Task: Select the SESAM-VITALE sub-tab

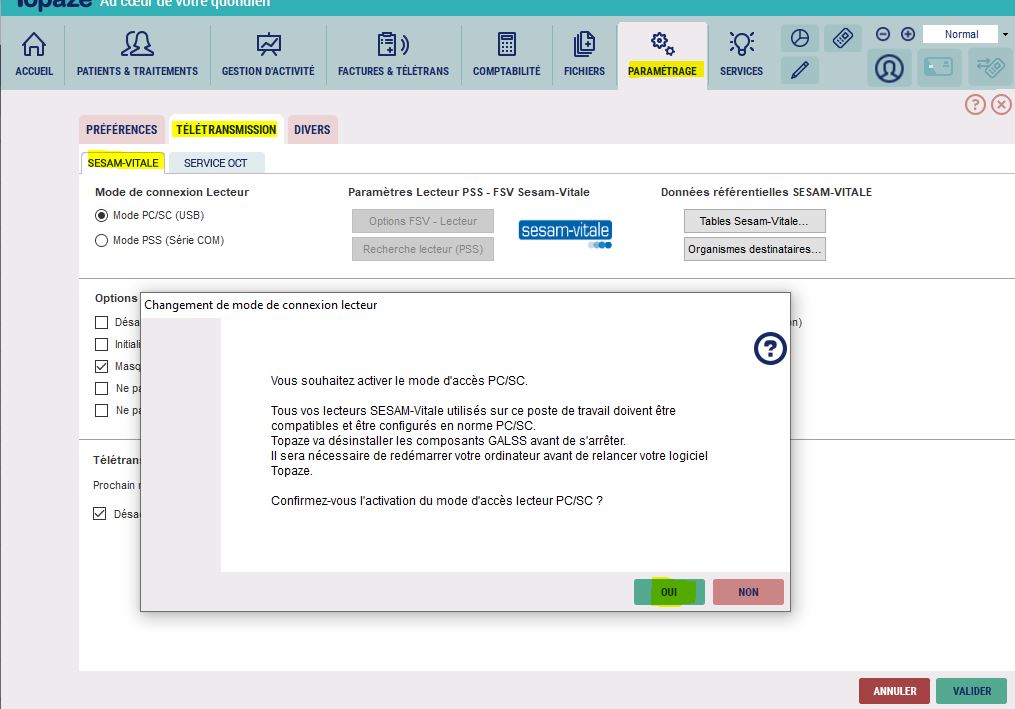Action: pyautogui.click(x=123, y=163)
